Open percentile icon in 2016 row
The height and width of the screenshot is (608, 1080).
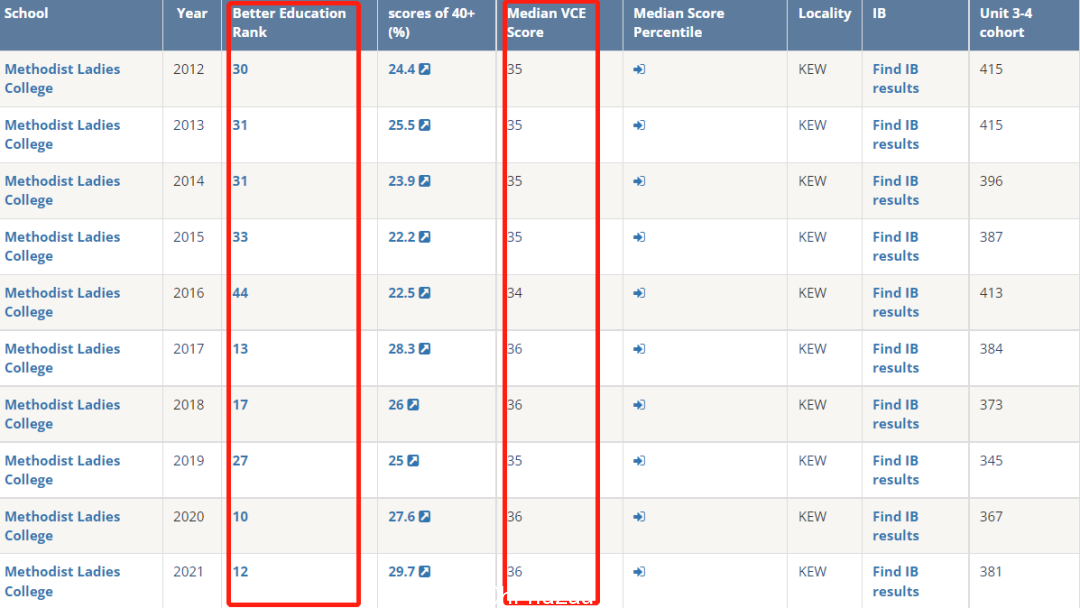(639, 293)
